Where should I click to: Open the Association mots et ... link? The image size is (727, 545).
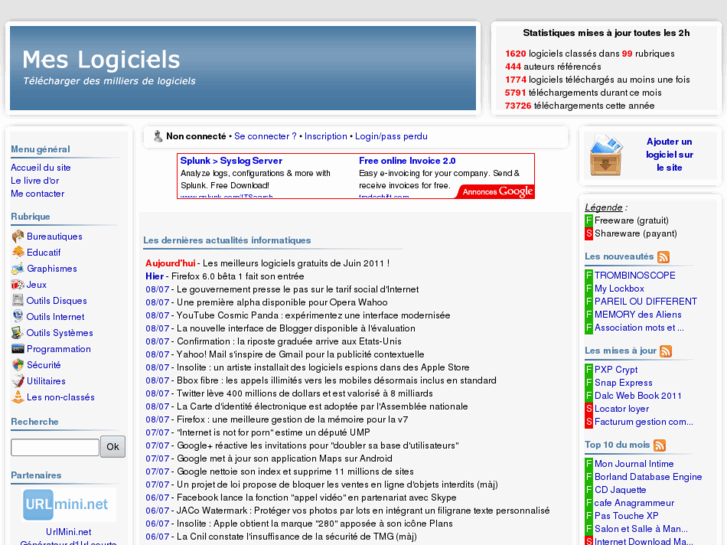tap(639, 327)
